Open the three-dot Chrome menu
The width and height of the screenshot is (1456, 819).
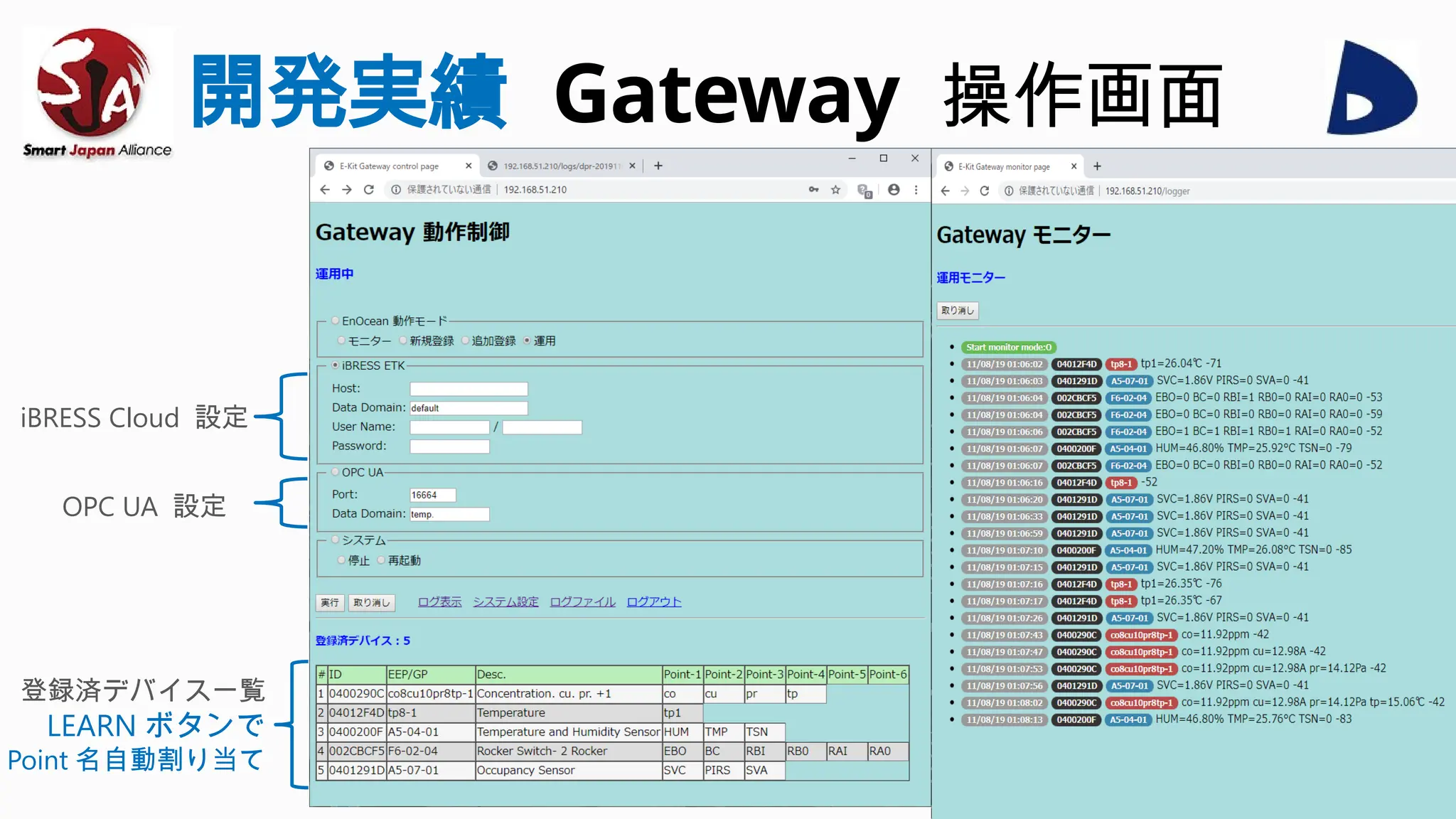(916, 190)
